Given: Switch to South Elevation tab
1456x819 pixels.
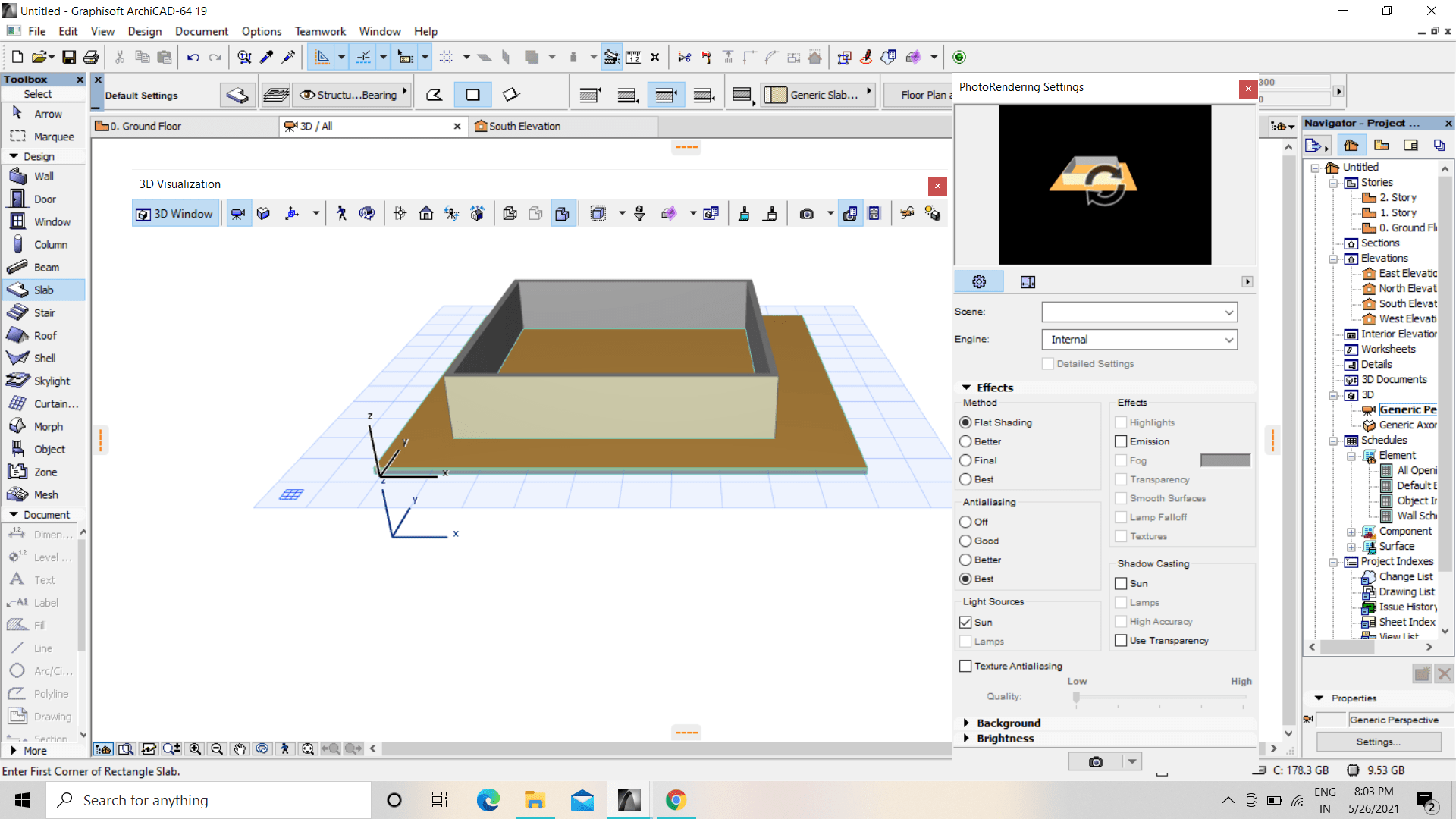Looking at the screenshot, I should [x=523, y=127].
